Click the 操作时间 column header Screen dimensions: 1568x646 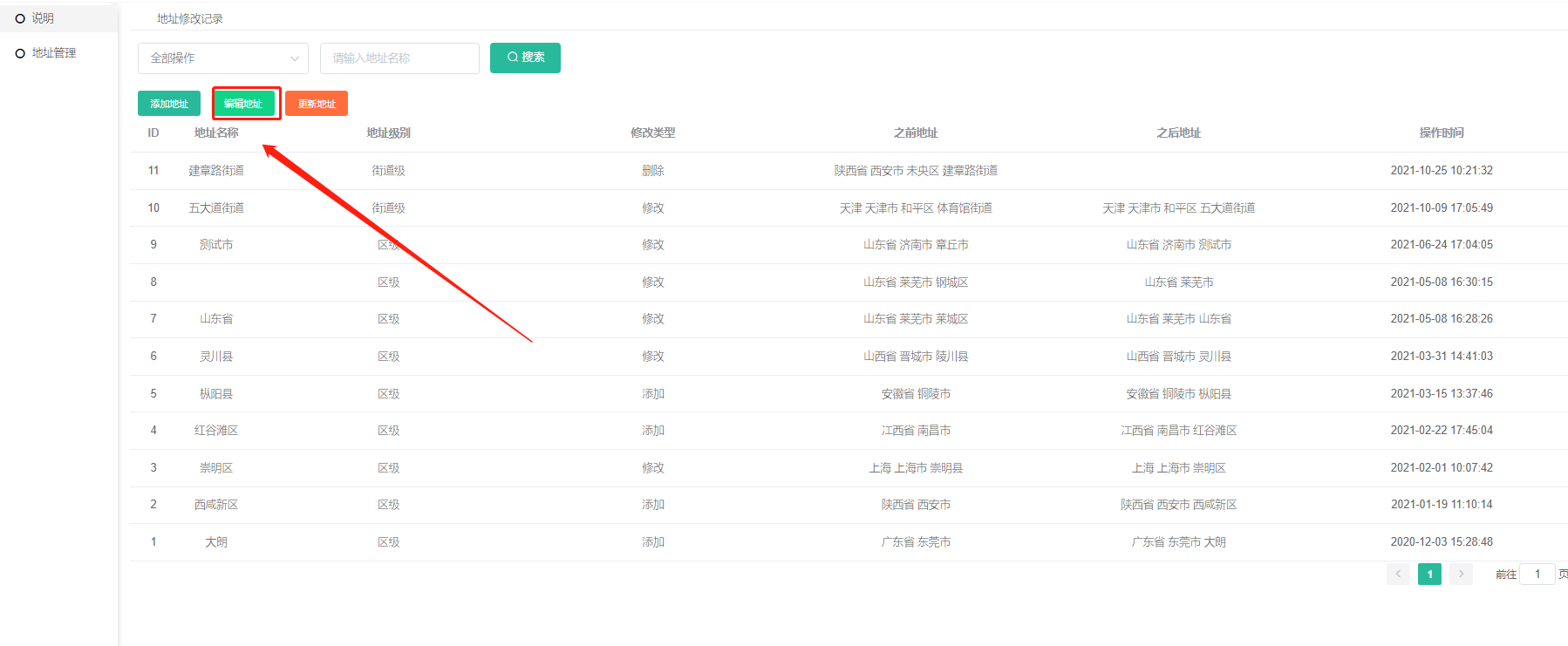tap(1442, 133)
